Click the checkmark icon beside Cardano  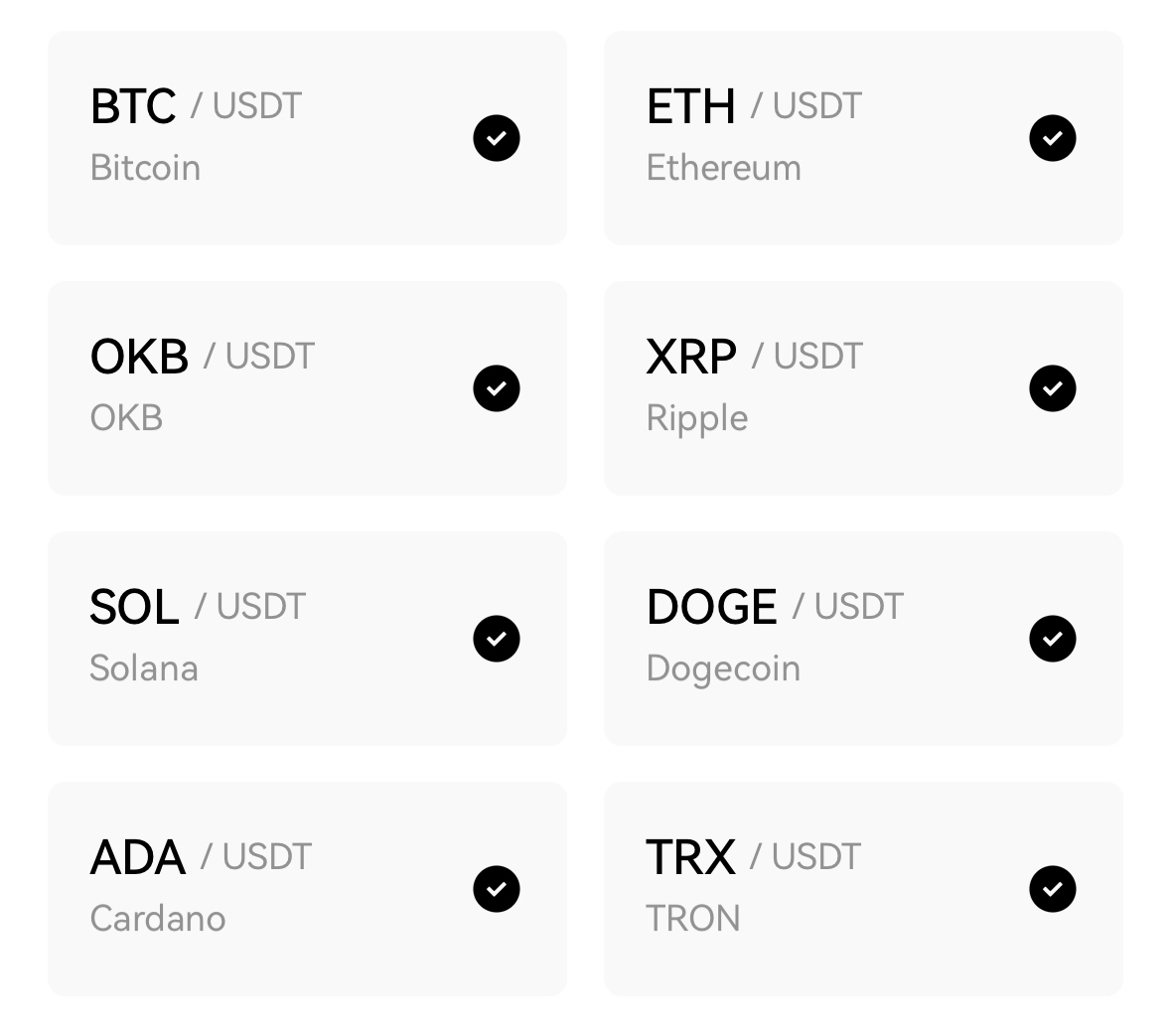click(x=497, y=889)
